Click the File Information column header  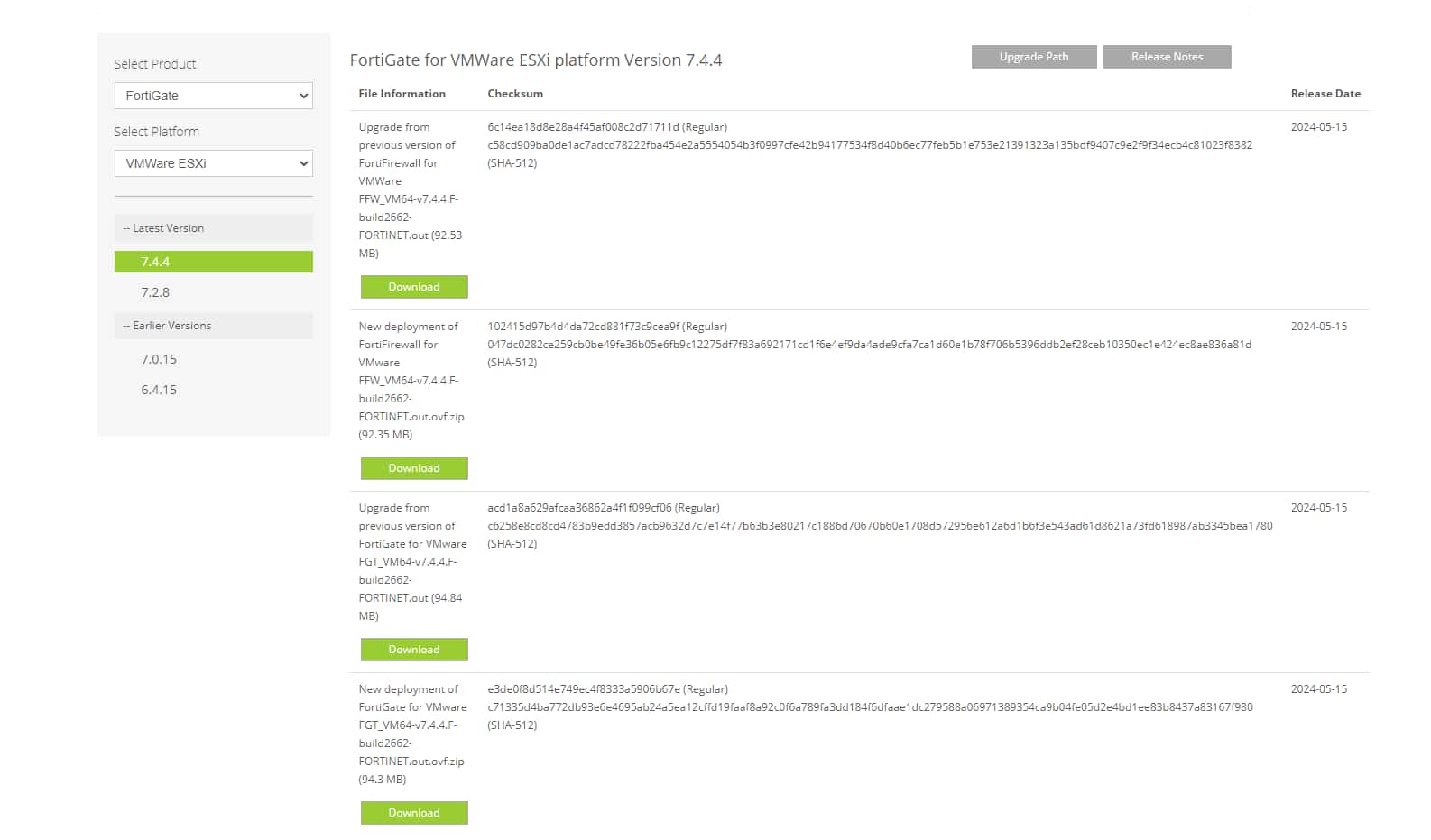pyautogui.click(x=402, y=94)
